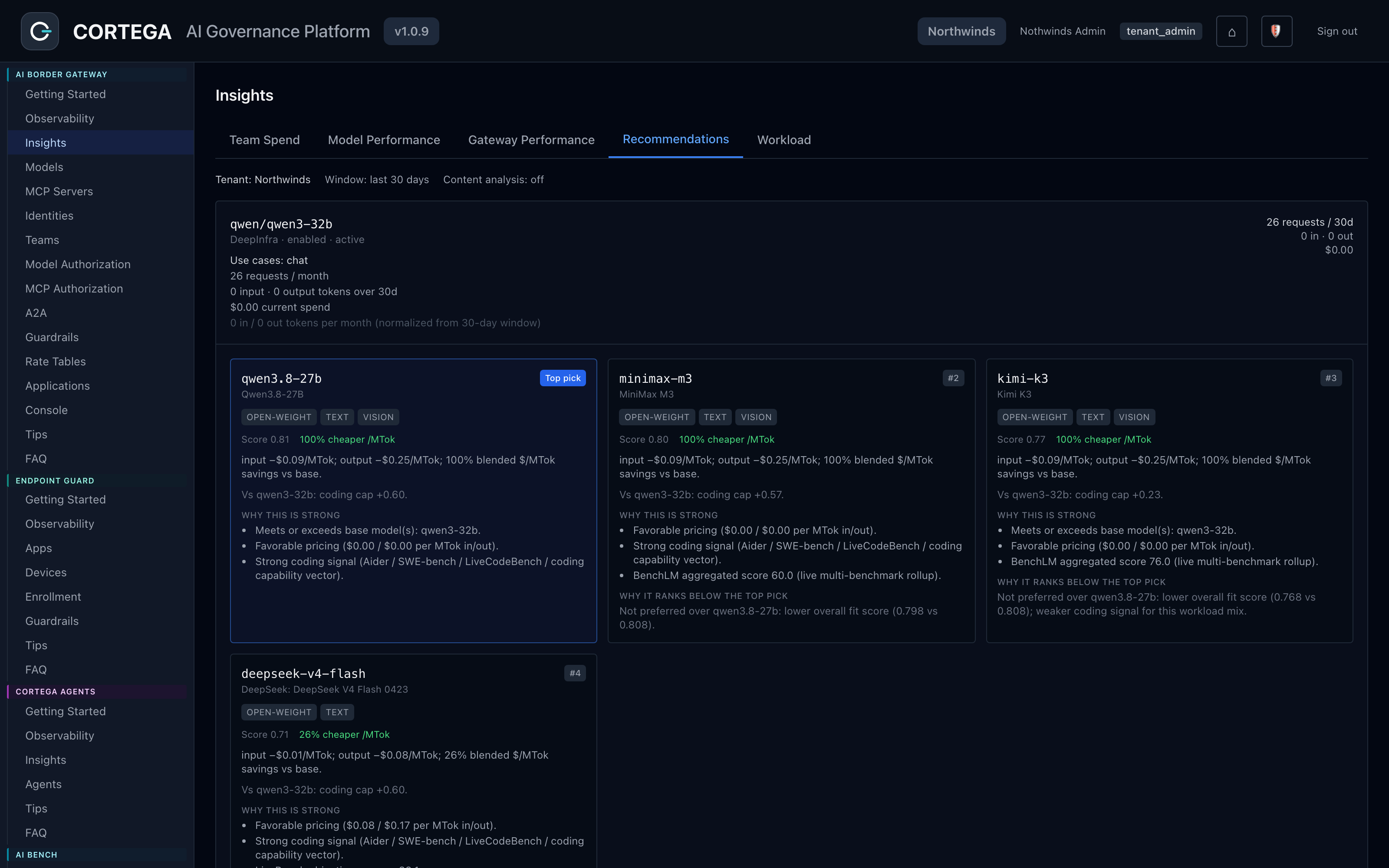Open Rate Tables page

(100, 362)
